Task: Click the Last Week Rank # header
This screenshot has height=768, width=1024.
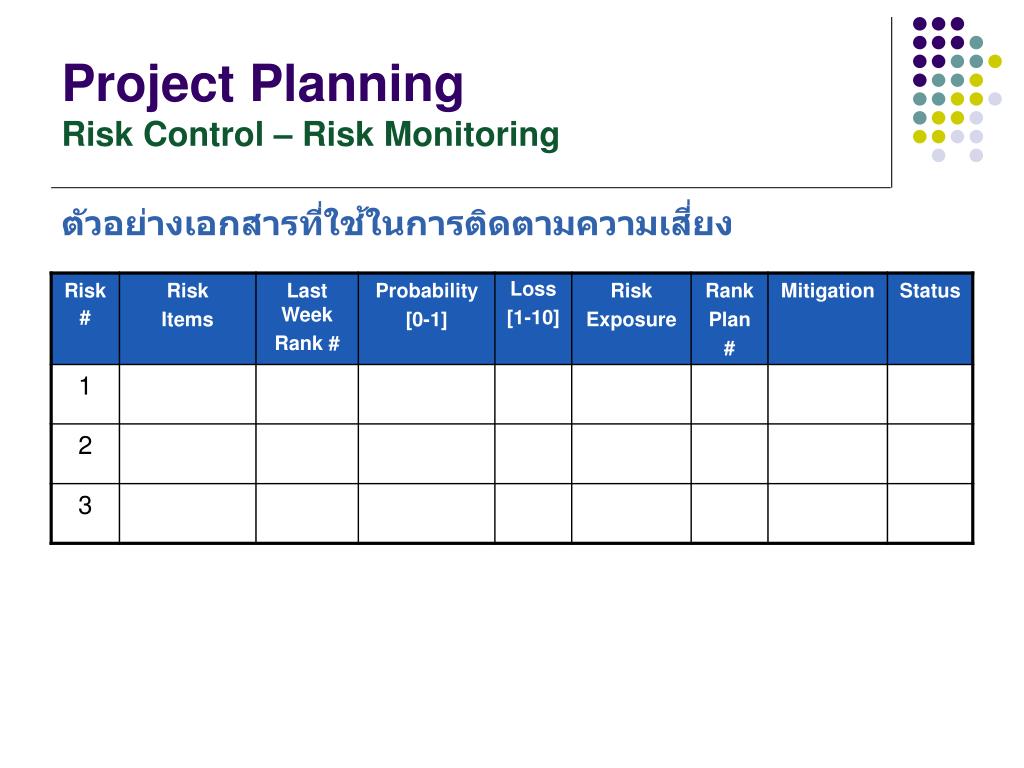Action: point(307,319)
